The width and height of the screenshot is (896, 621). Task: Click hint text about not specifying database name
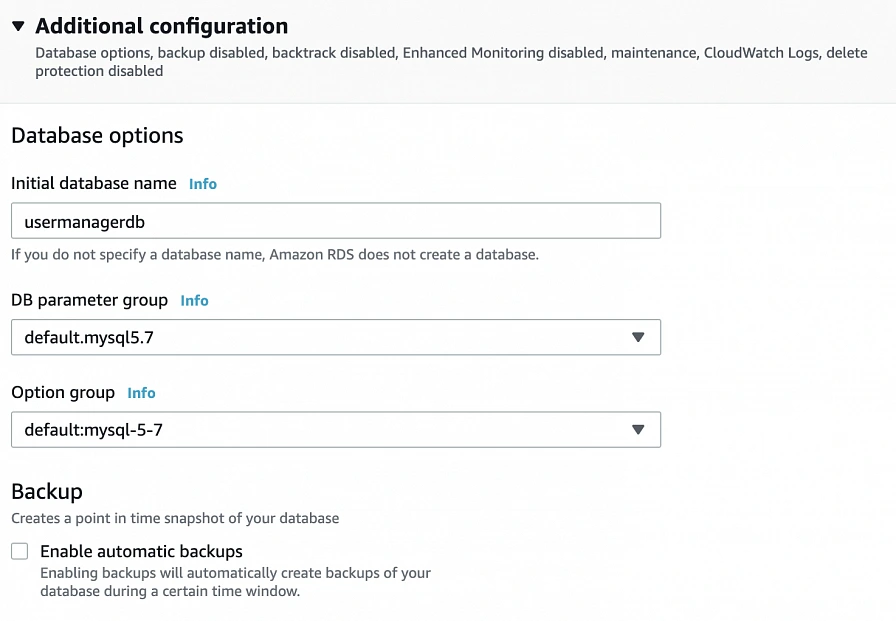[x=275, y=255]
